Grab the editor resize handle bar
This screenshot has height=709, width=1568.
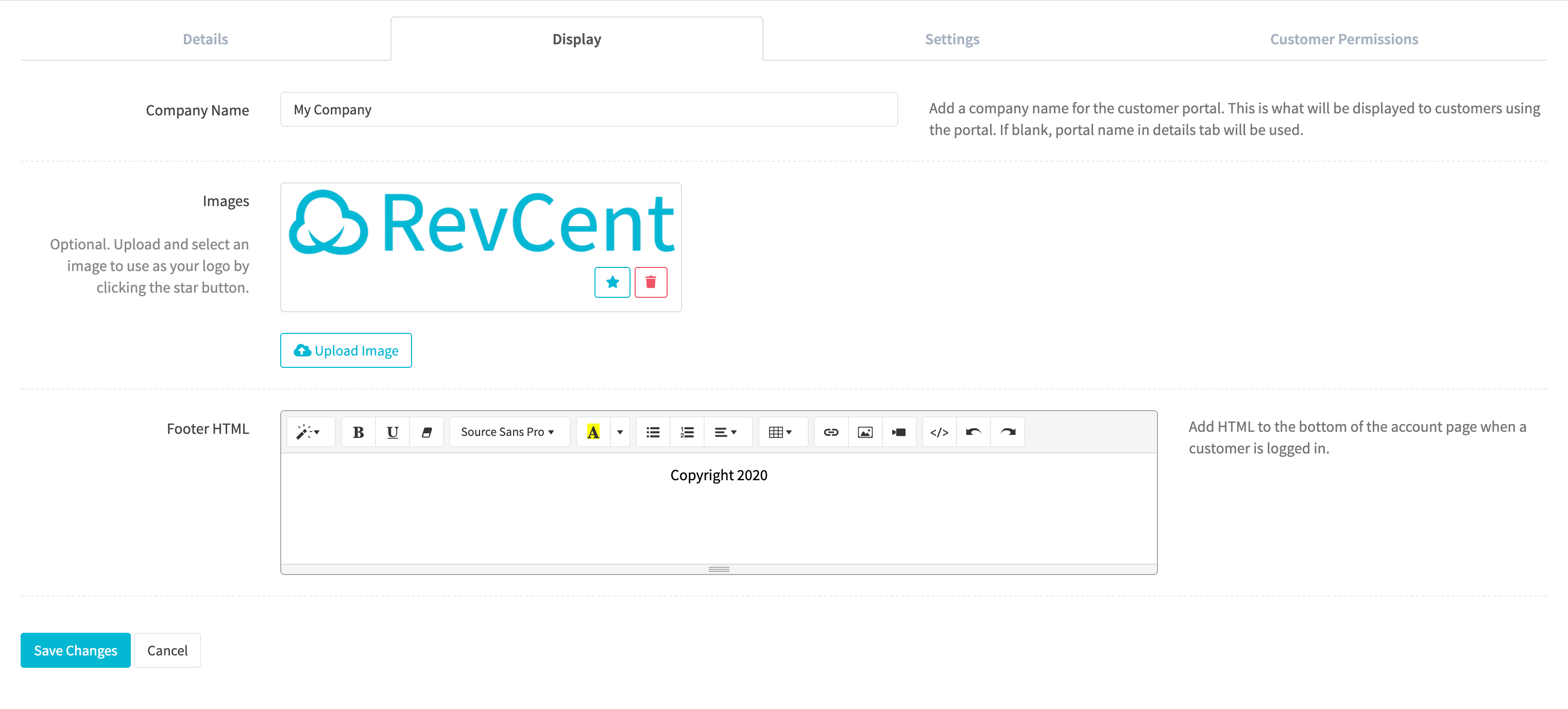(x=718, y=569)
